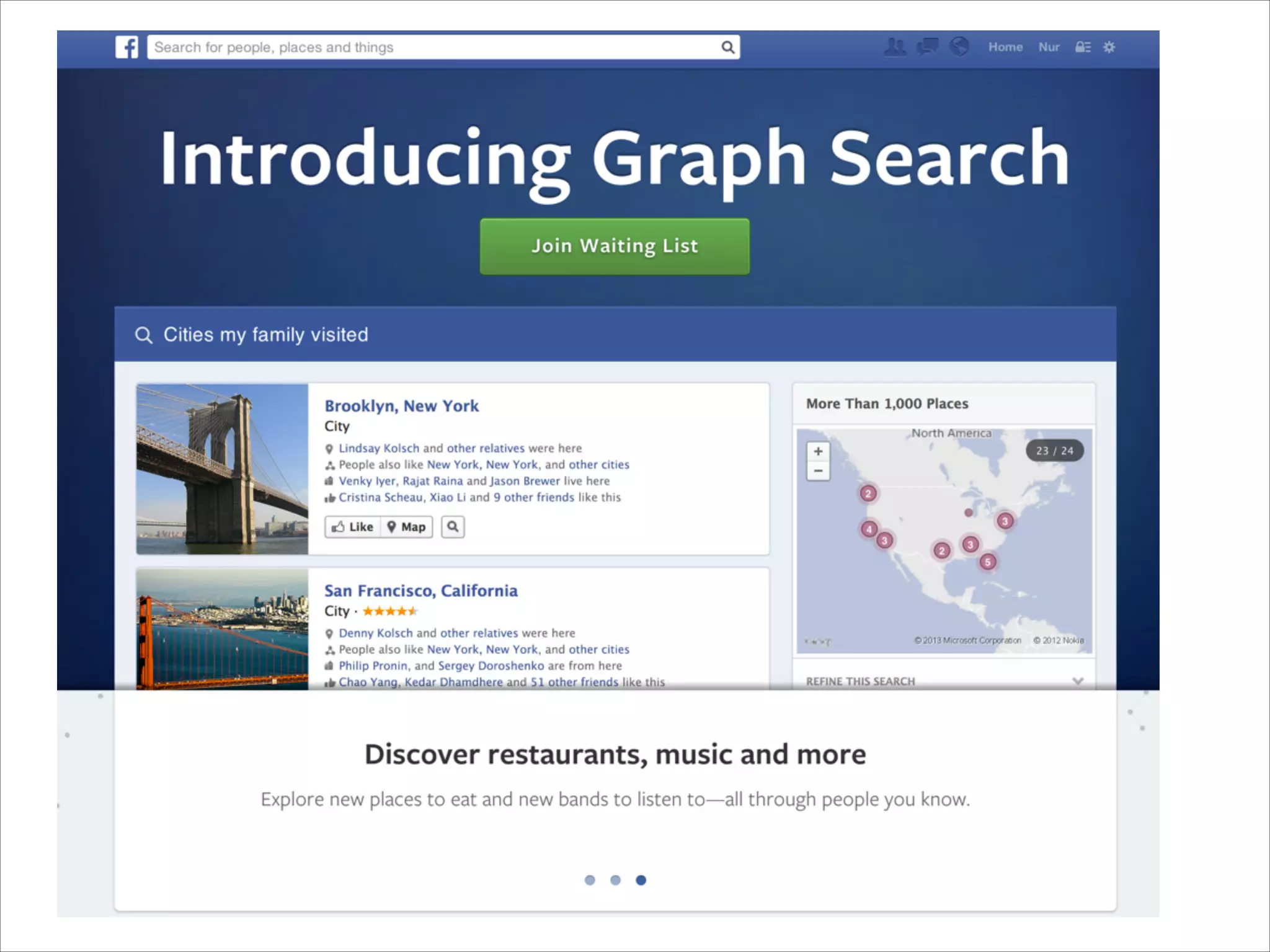Select the first carousel dot
Viewport: 1270px width, 952px height.
pos(590,880)
